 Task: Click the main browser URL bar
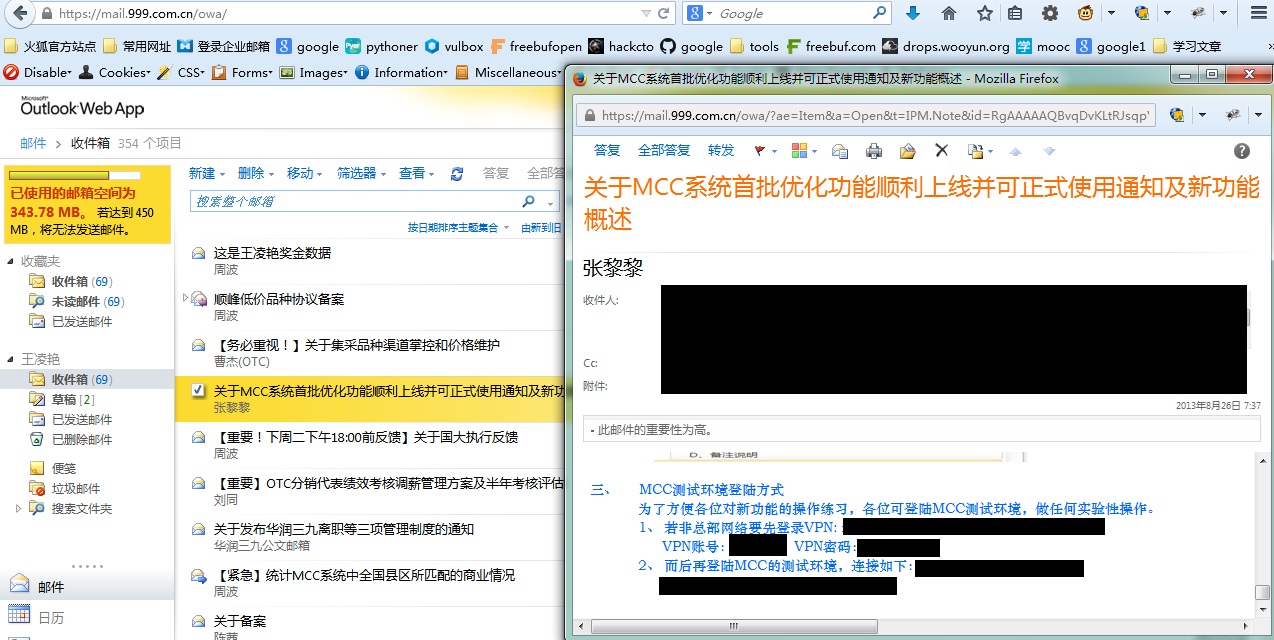[340, 14]
